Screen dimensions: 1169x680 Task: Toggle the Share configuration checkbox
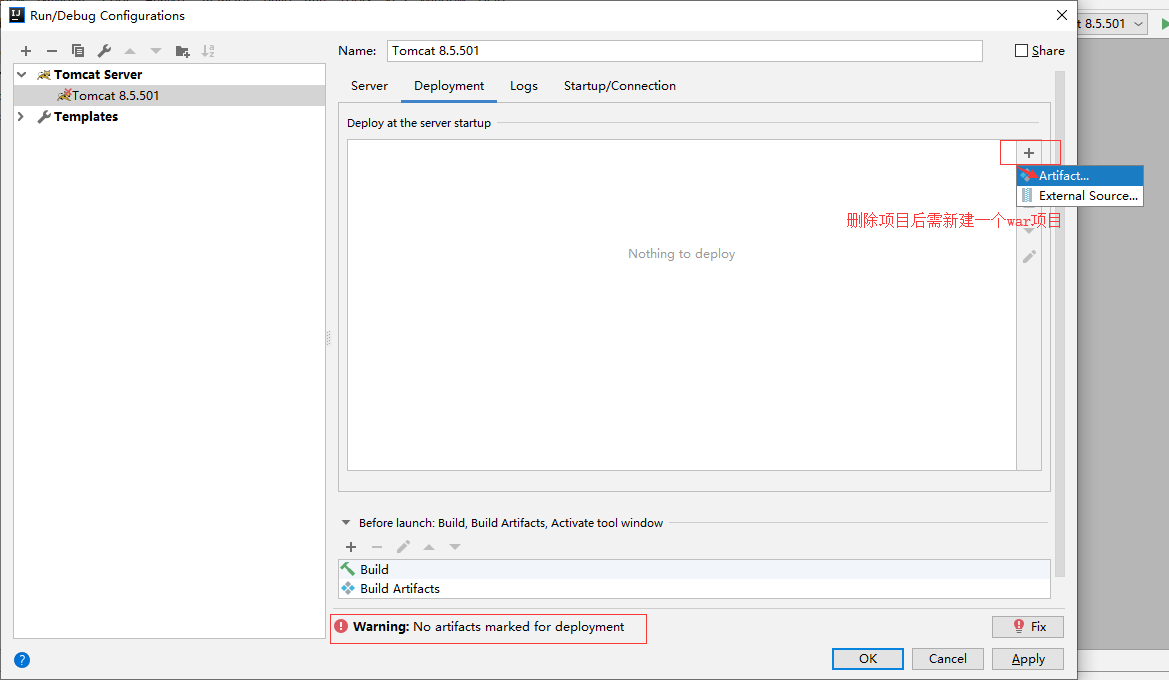tap(1022, 50)
